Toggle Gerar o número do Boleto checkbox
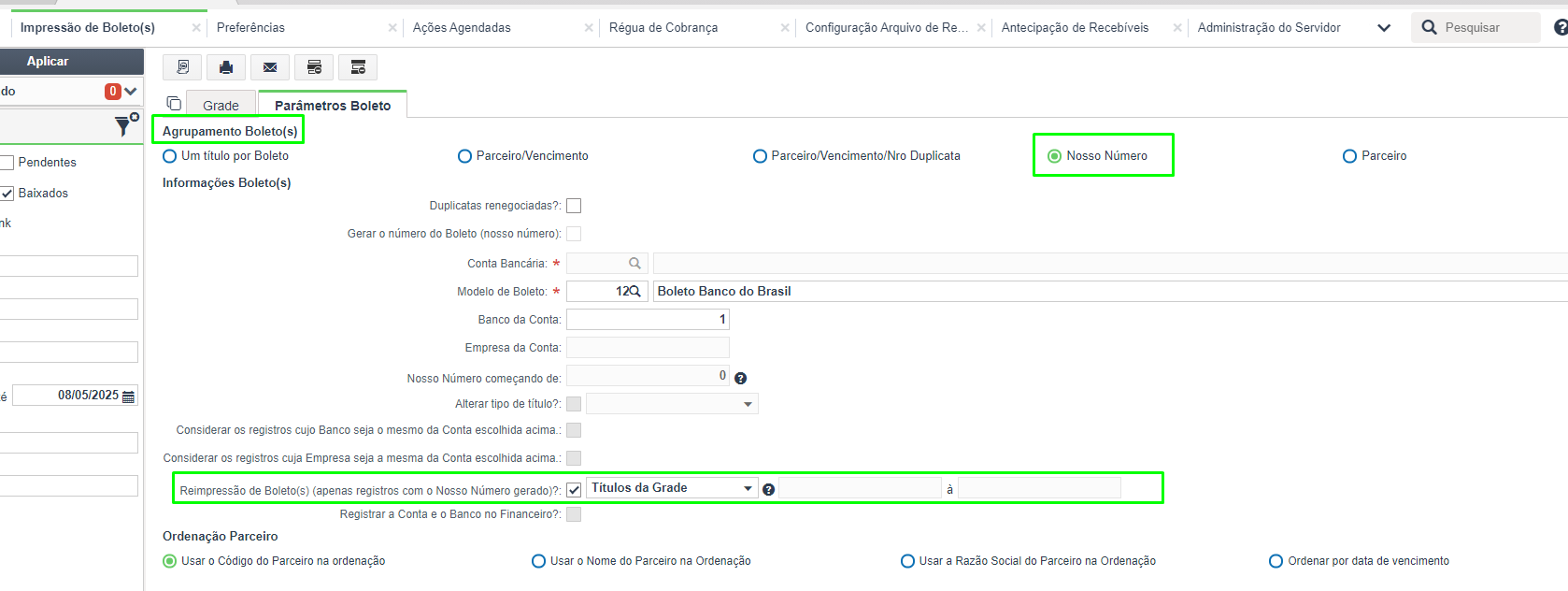 (x=574, y=234)
